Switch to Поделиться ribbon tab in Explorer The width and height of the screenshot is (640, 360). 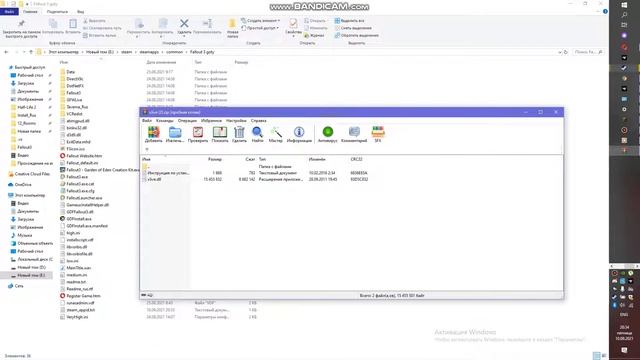tap(57, 12)
